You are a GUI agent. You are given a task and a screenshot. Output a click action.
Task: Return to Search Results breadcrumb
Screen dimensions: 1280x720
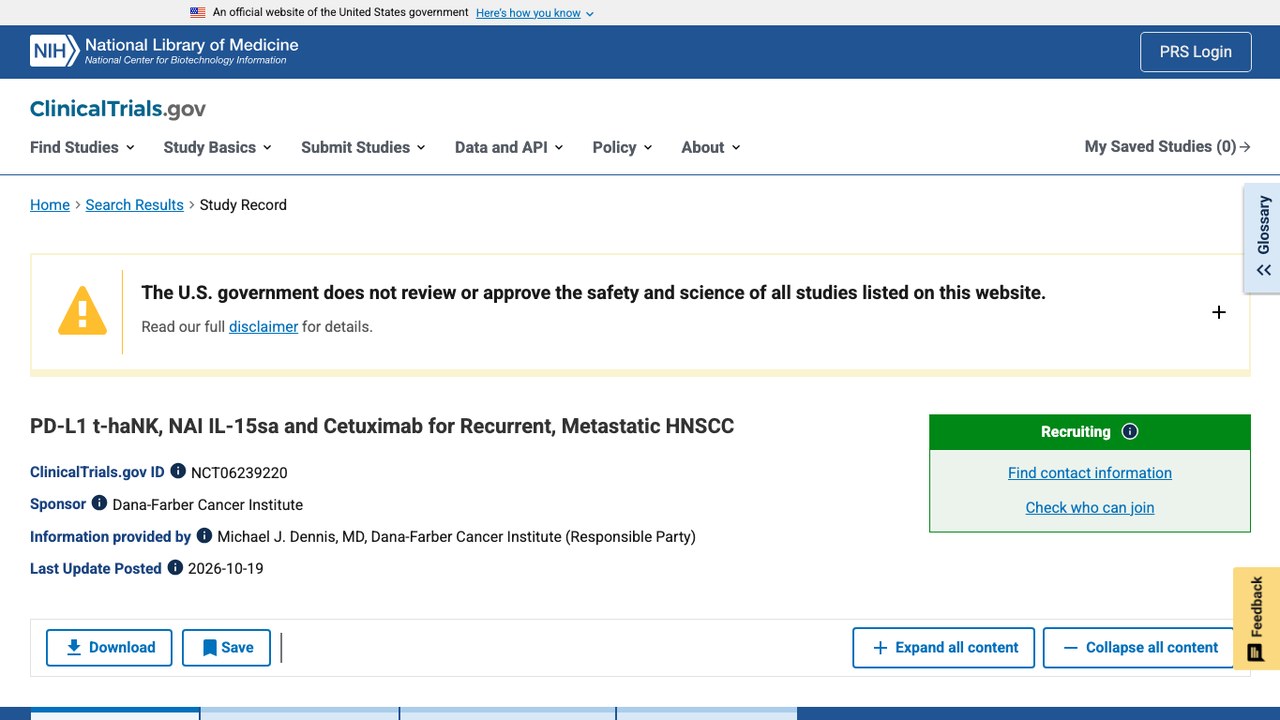coord(135,205)
